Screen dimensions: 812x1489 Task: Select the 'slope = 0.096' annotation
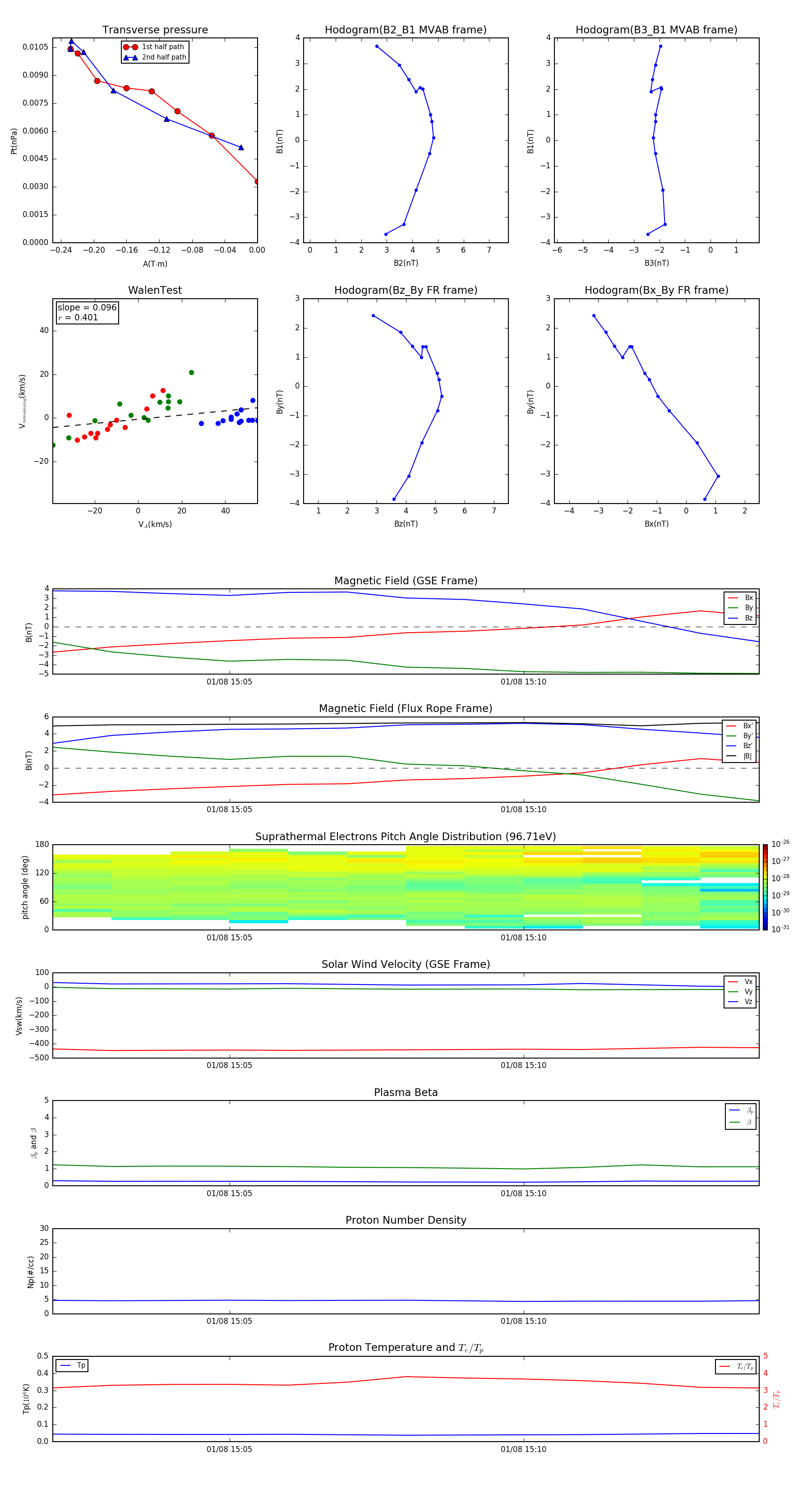click(x=87, y=308)
